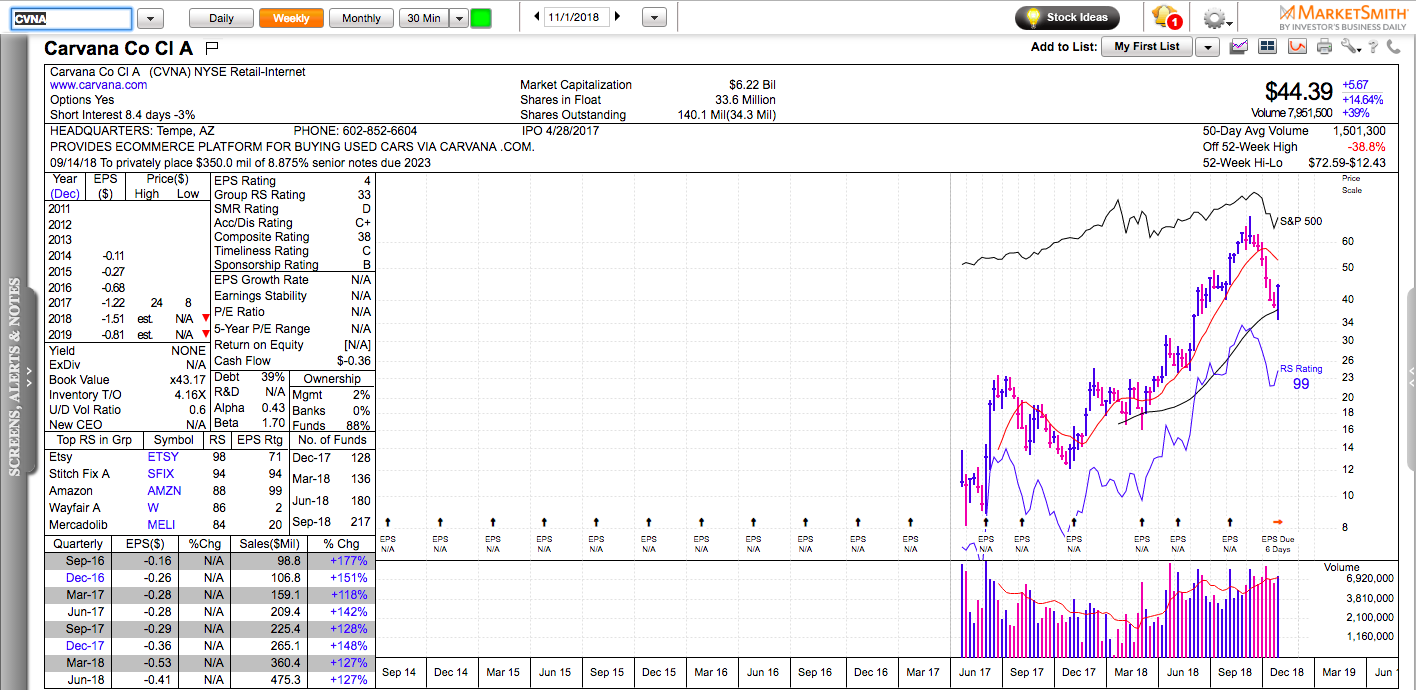Click Sep-18 number of funds 217
This screenshot has height=690, width=1416.
tap(360, 521)
